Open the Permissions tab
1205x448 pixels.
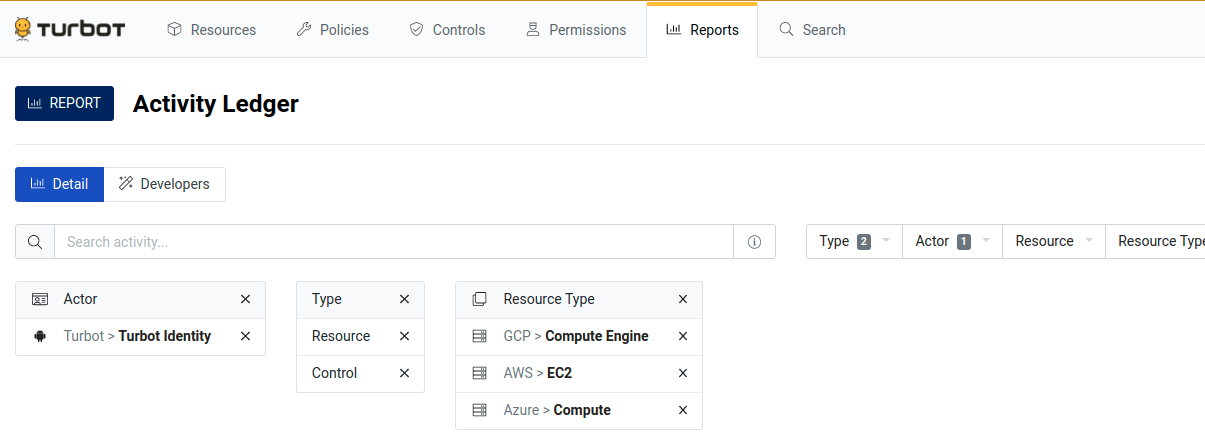pyautogui.click(x=576, y=30)
